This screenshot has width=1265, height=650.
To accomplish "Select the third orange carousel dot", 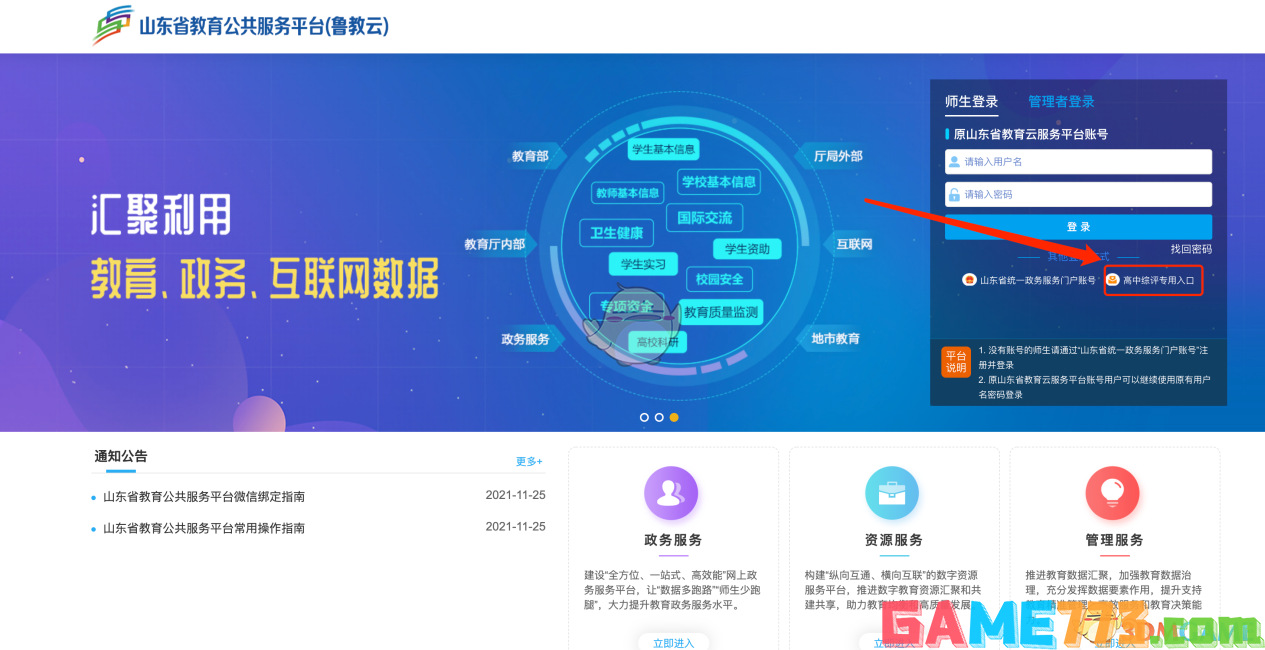I will click(674, 417).
